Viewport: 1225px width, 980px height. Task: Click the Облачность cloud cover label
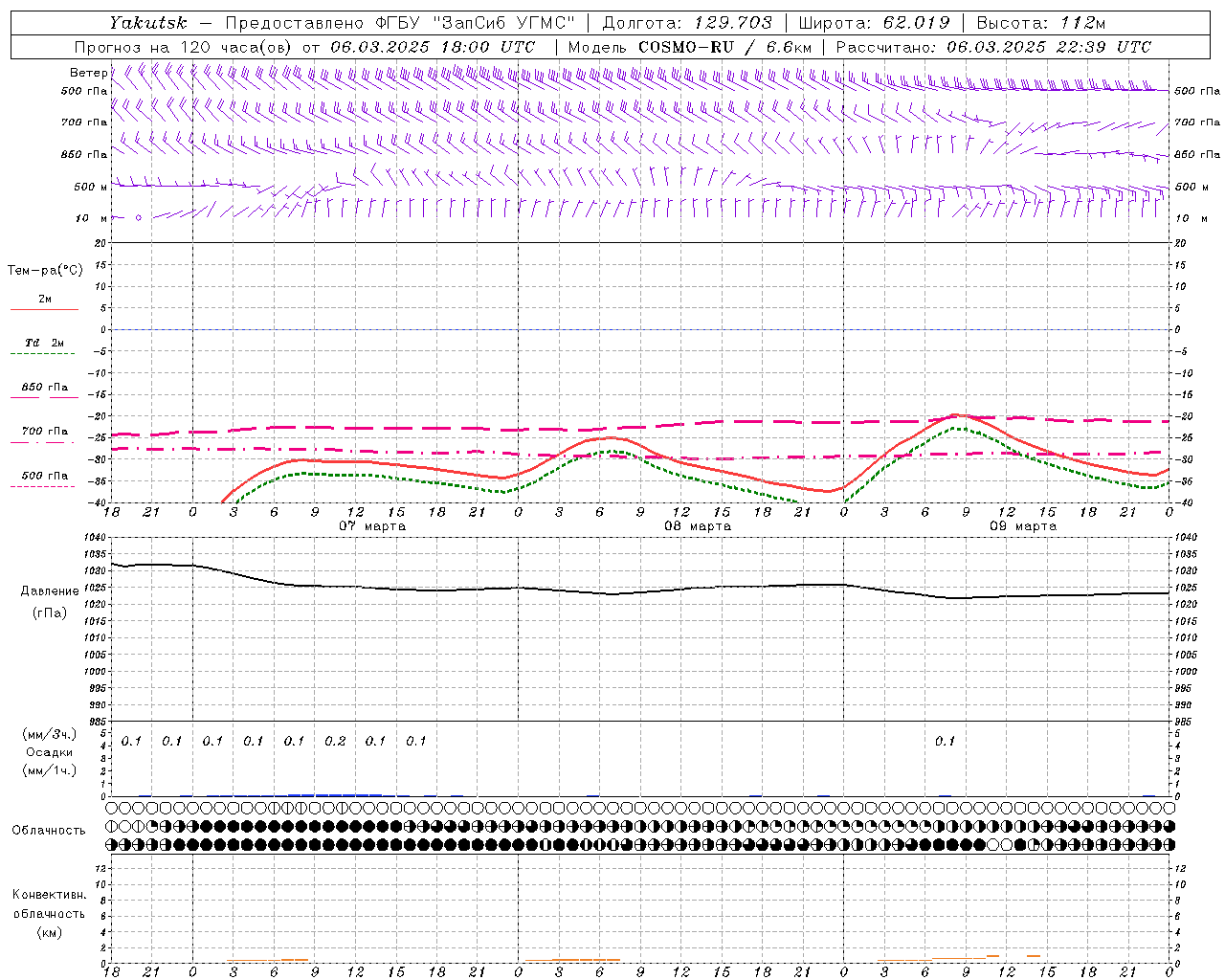point(49,830)
